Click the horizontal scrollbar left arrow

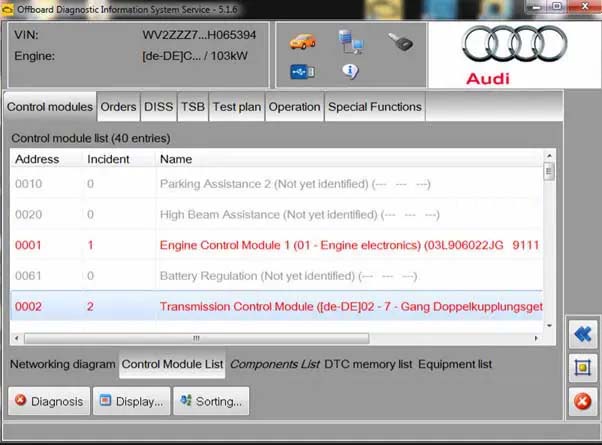point(17,338)
